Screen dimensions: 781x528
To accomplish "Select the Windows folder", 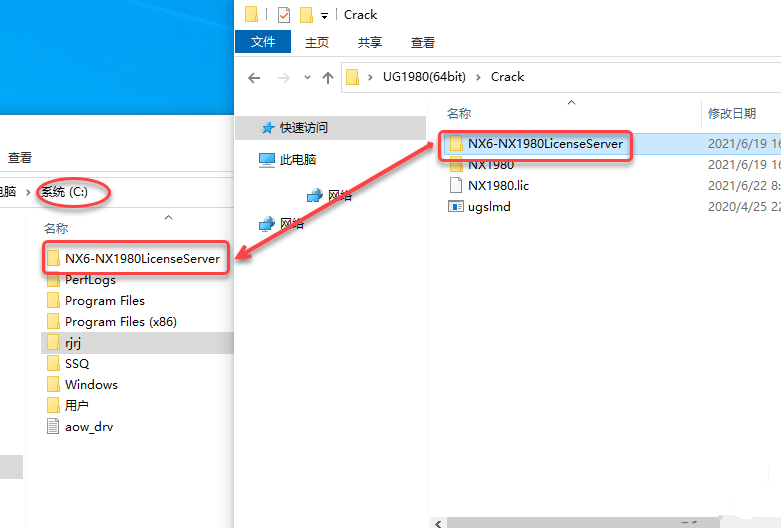I will click(x=91, y=385).
